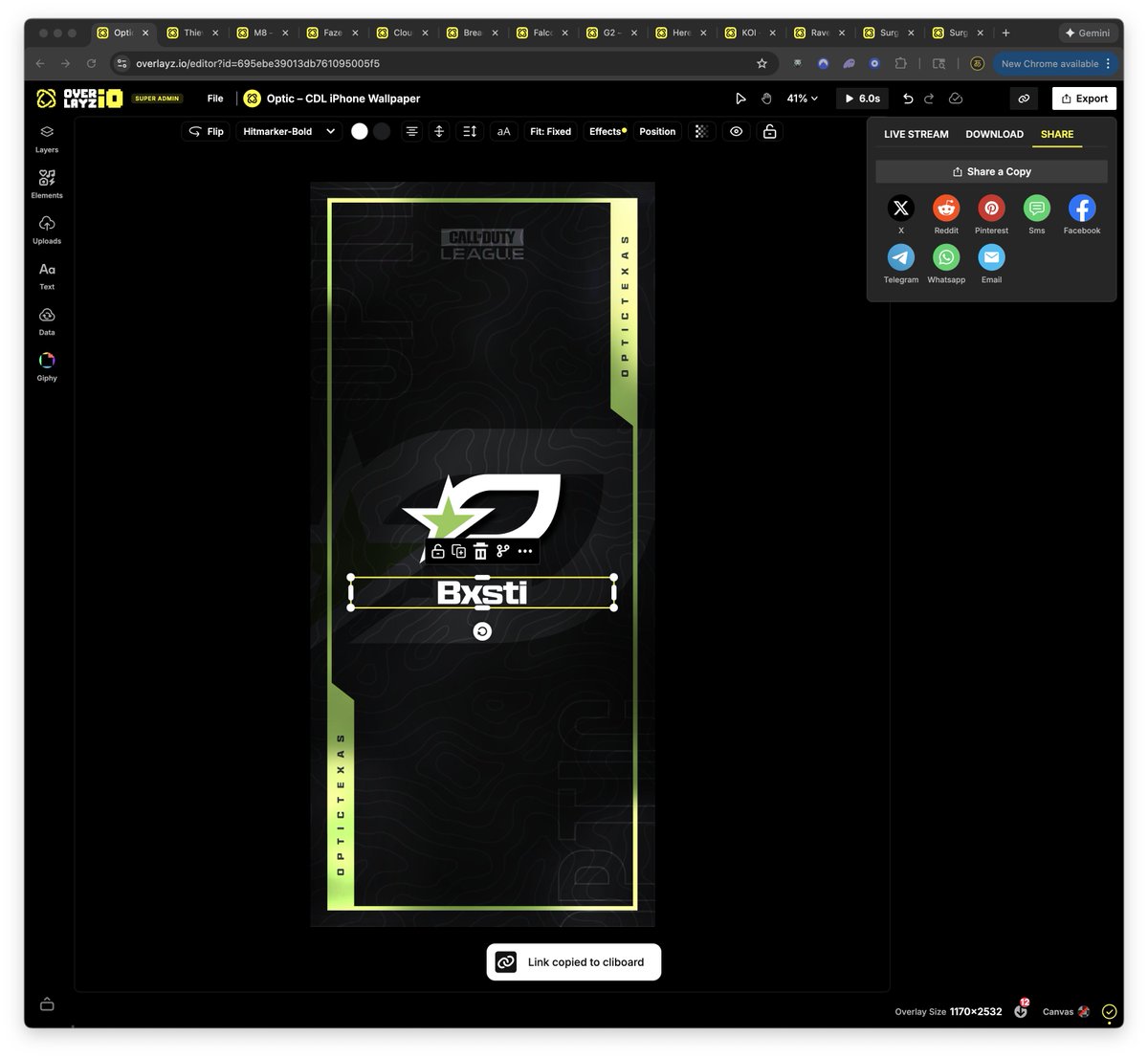
Task: Click the Overlay Size 1170×2532 value
Action: pos(976,1011)
